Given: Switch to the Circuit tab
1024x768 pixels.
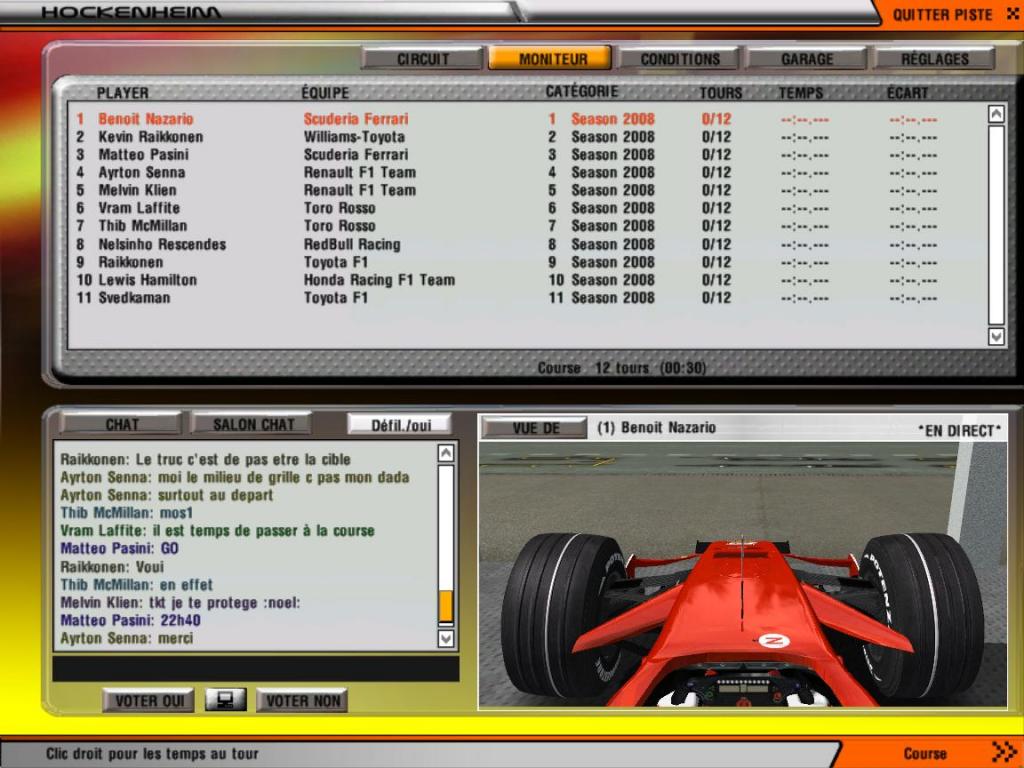Looking at the screenshot, I should click(x=423, y=59).
